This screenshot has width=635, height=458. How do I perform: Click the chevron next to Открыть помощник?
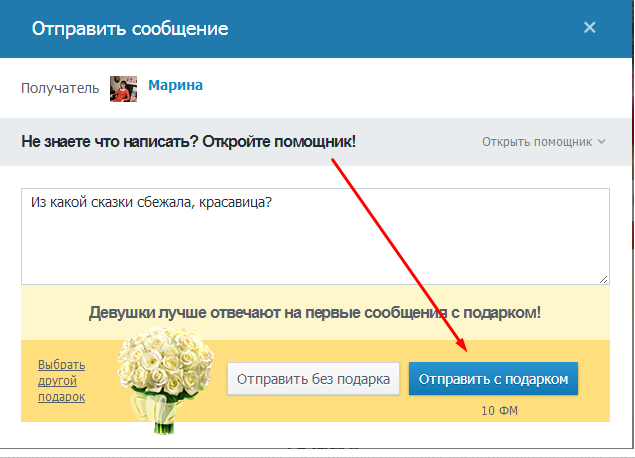coord(601,142)
